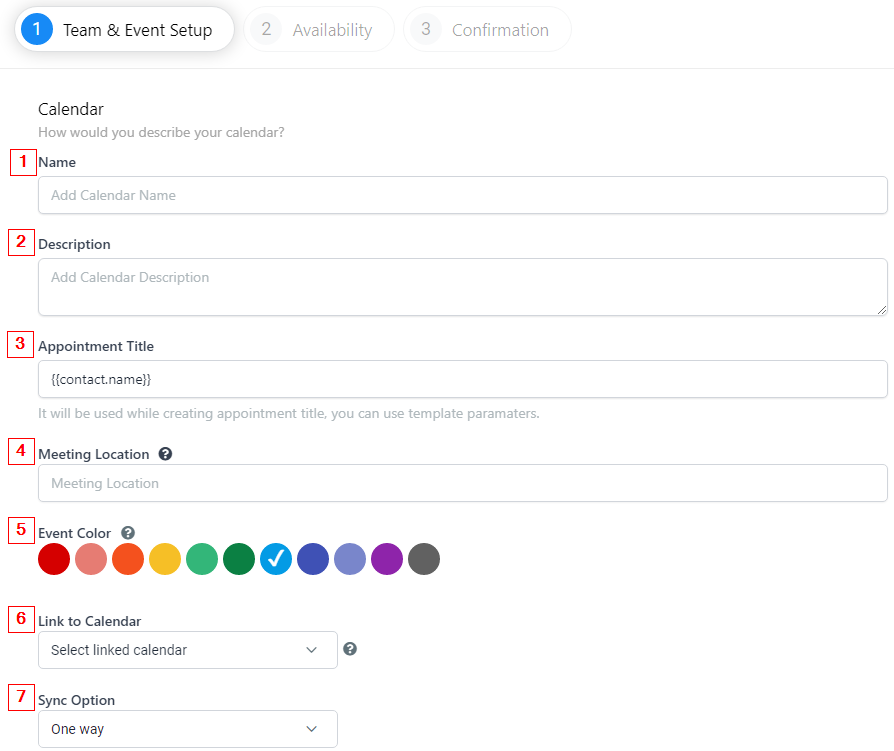Screen dimensions: 894x751
Task: Select the yellow event color
Action: [165, 559]
